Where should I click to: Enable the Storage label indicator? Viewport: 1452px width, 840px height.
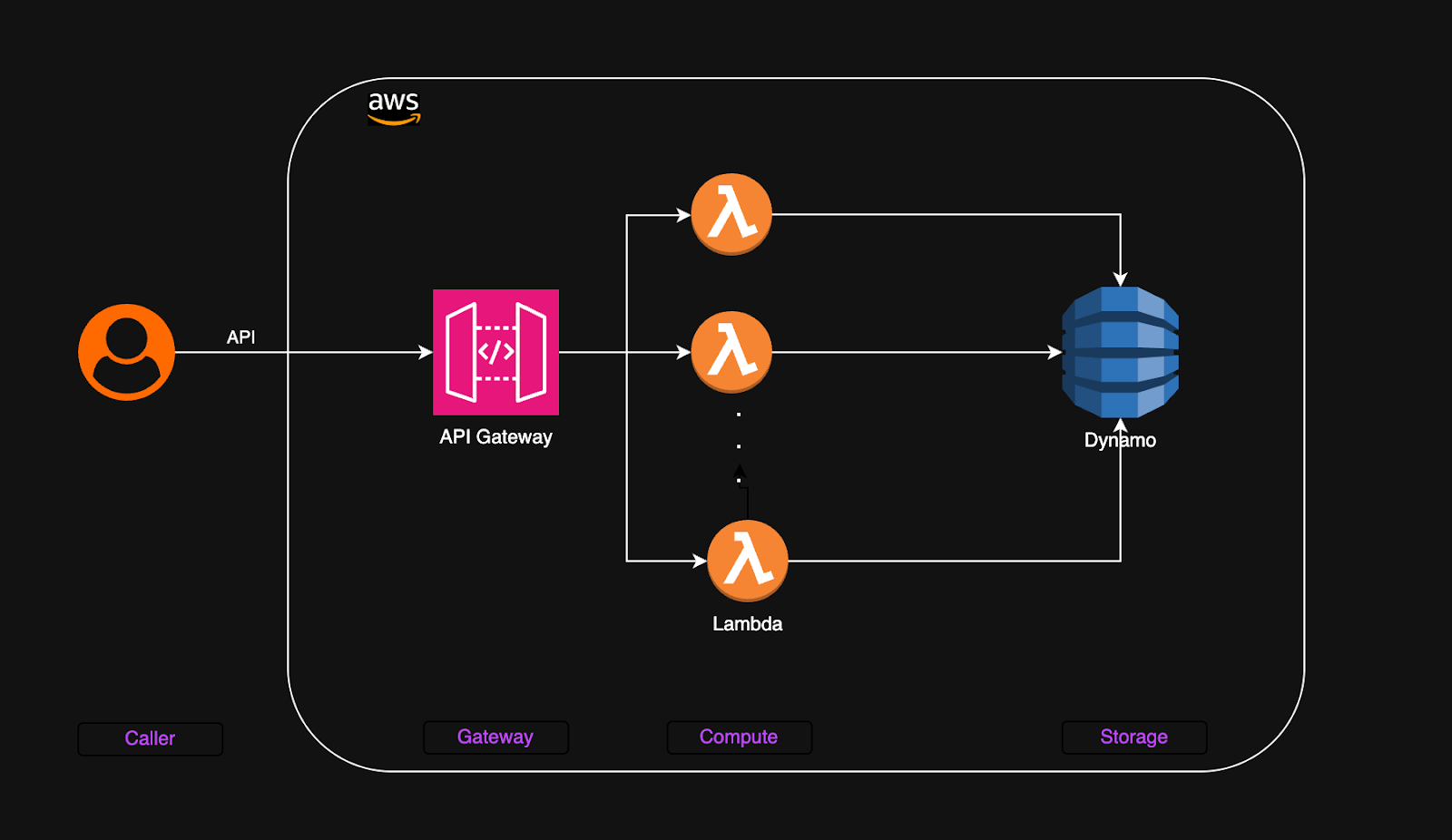[1133, 737]
